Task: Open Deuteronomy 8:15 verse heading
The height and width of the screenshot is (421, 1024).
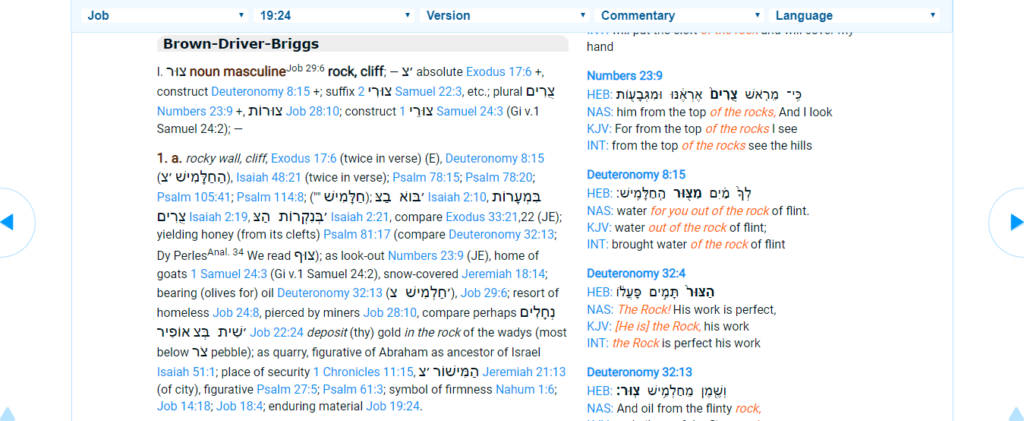Action: click(x=636, y=175)
